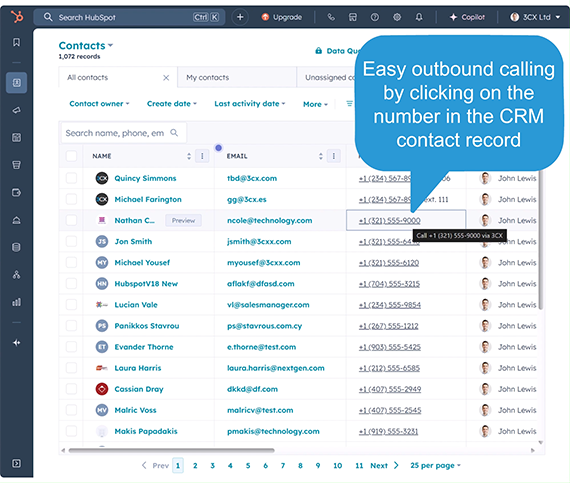The image size is (570, 483).
Task: Click the vertical table scrollbar
Action: pyautogui.click(x=541, y=240)
